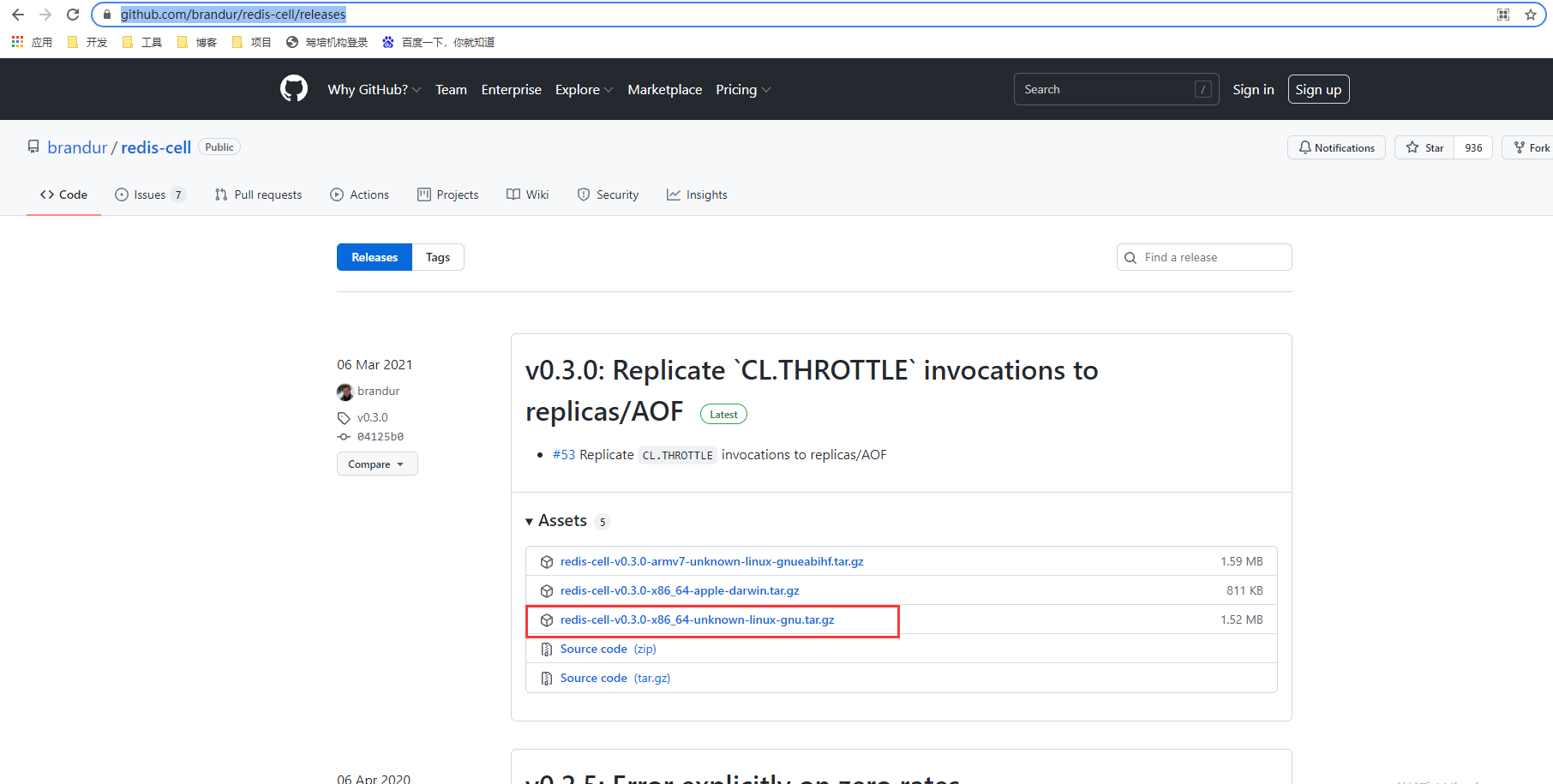
Task: Click the Star icon on the repo
Action: coord(1412,147)
